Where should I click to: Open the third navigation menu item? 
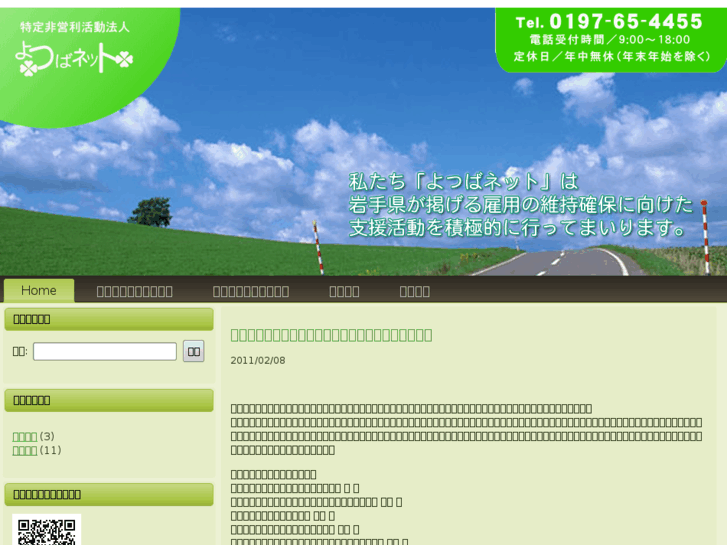[251, 291]
